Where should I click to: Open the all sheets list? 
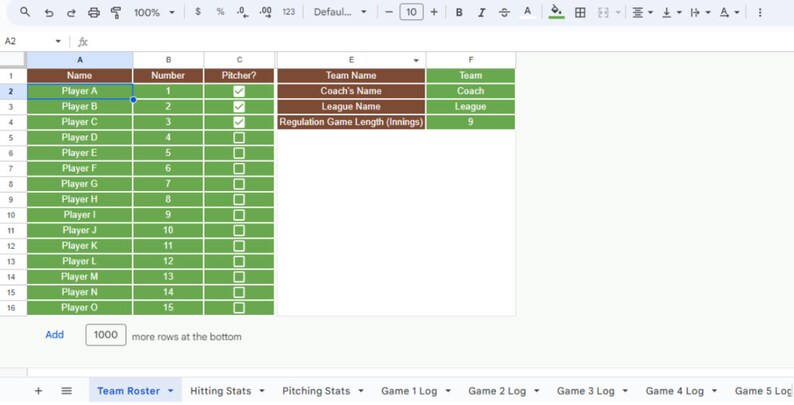click(66, 391)
